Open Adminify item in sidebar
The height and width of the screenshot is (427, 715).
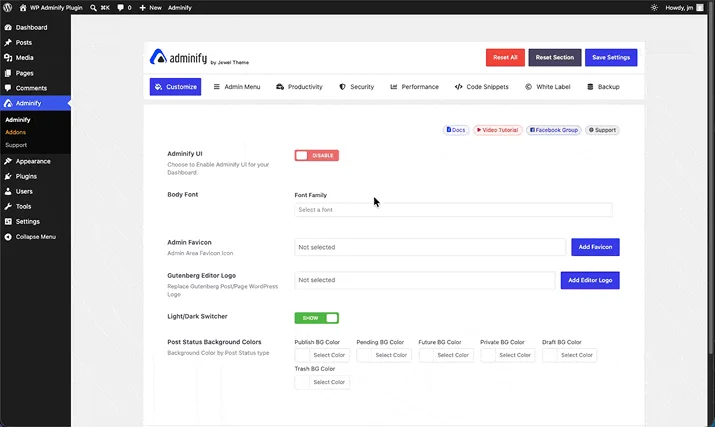[x=35, y=103]
